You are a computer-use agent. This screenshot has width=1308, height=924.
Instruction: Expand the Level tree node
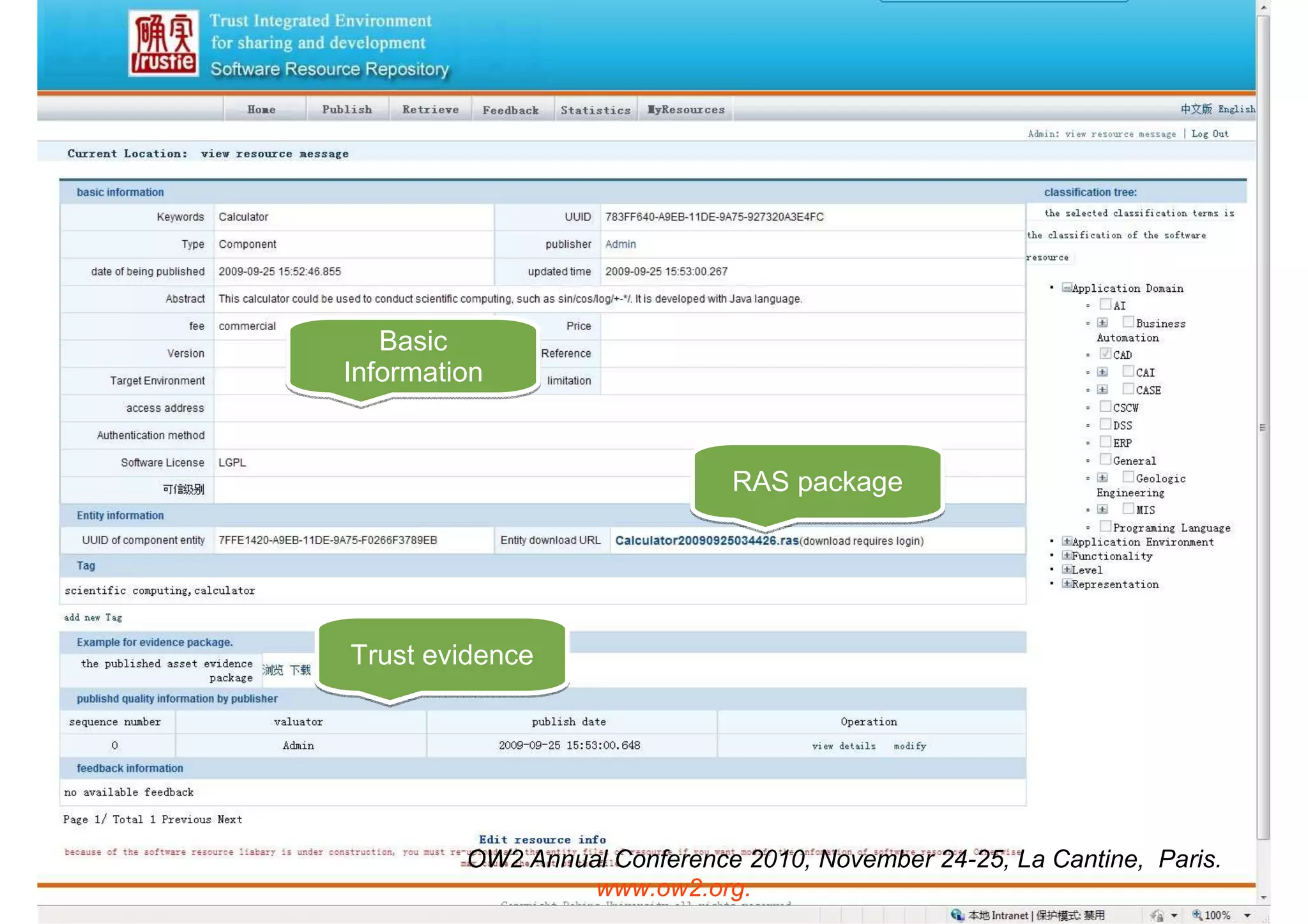coord(1067,569)
